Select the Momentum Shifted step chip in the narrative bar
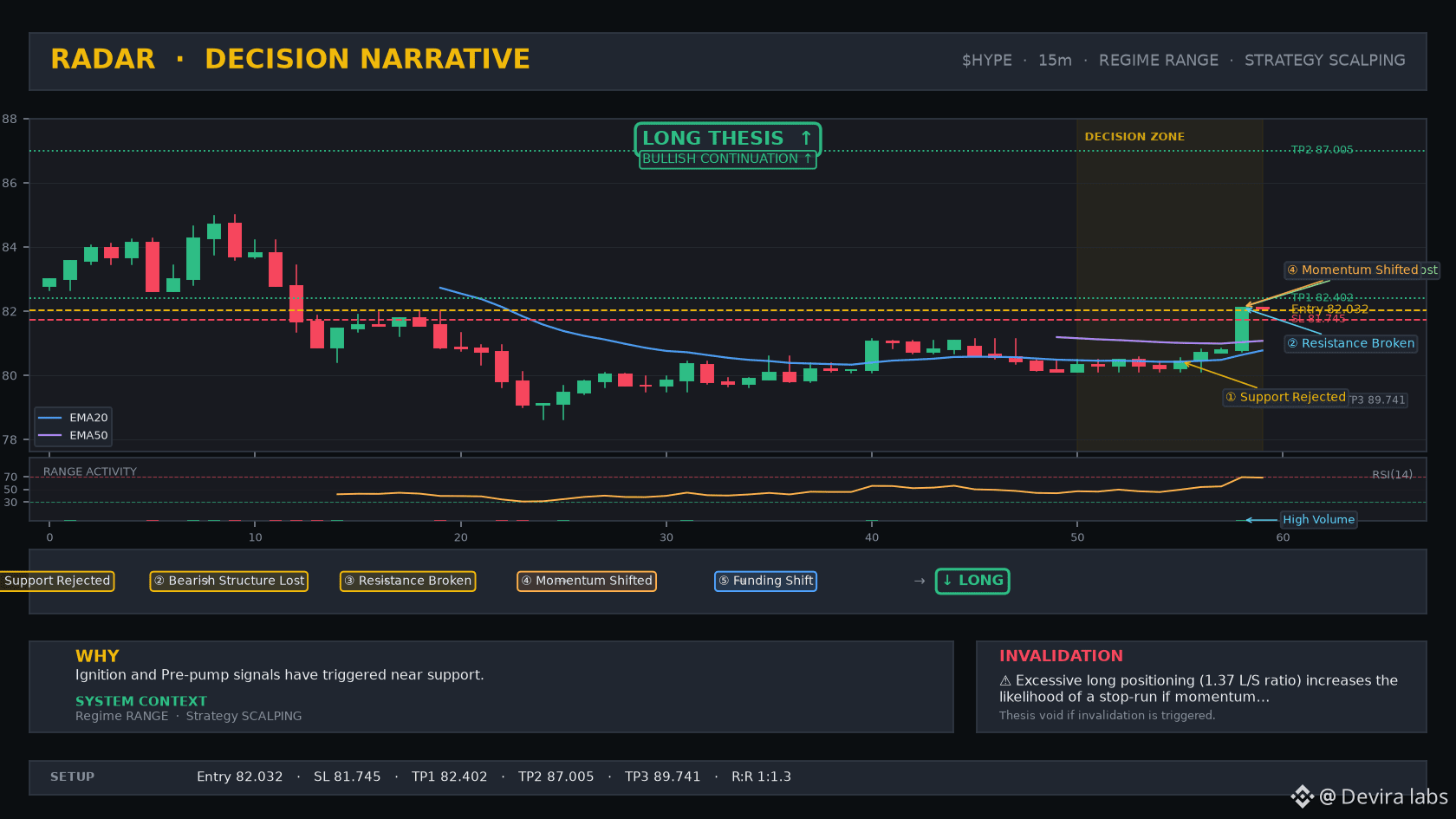 coord(587,581)
